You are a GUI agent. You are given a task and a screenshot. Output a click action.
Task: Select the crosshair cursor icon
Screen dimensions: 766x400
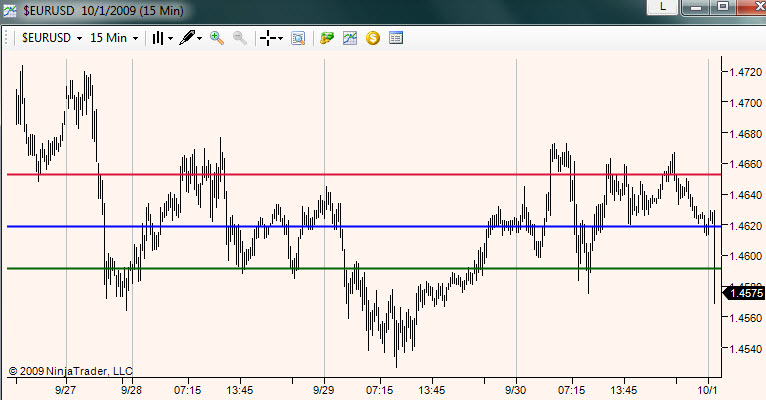click(268, 38)
